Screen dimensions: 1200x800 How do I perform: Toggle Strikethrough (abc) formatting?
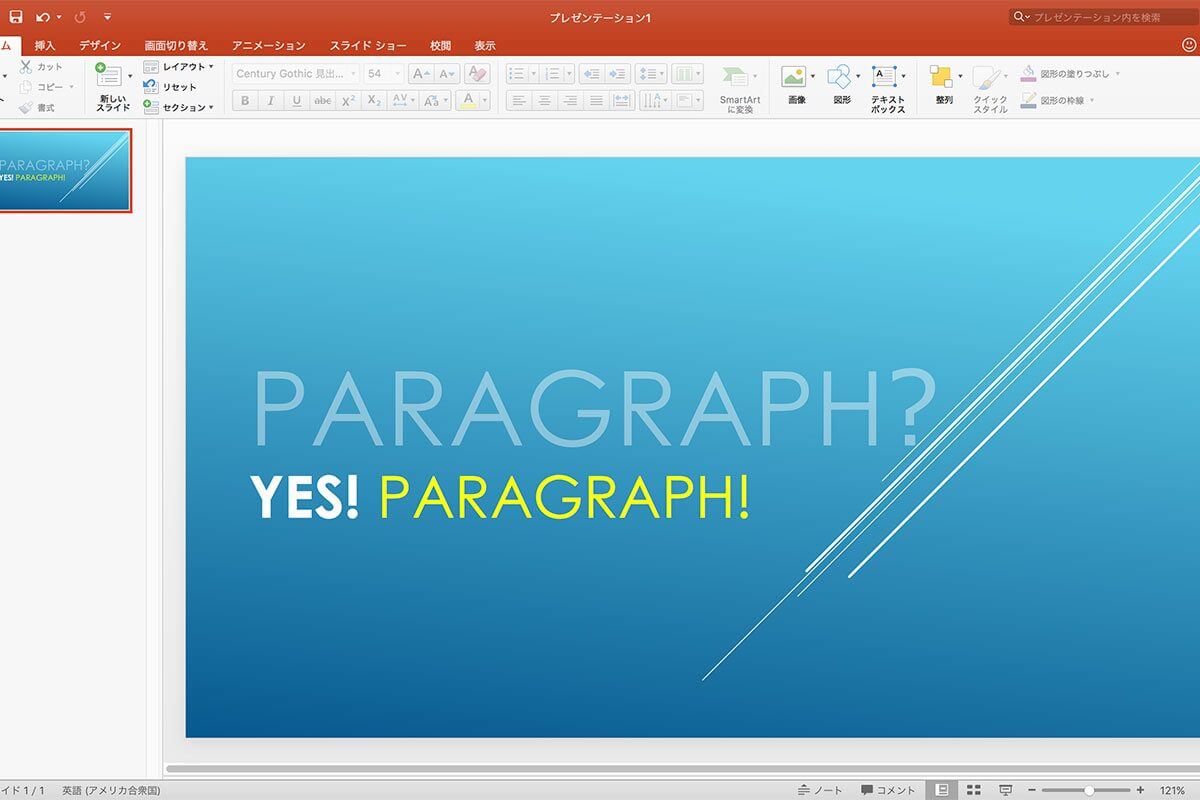pos(322,101)
